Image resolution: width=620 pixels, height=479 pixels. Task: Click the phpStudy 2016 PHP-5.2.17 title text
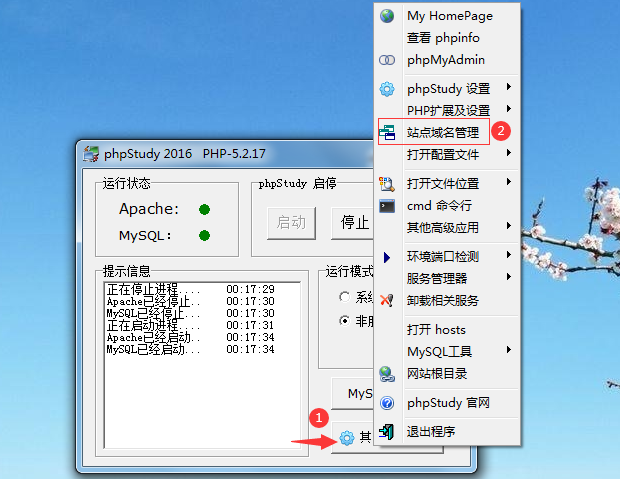click(x=185, y=154)
